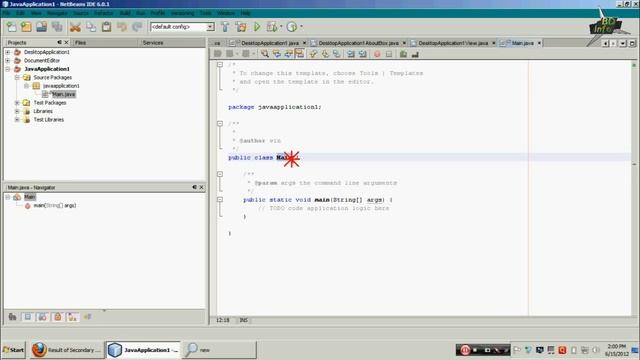The height and width of the screenshot is (360, 640).
Task: Expand the Test Packages folder
Action: (x=17, y=103)
